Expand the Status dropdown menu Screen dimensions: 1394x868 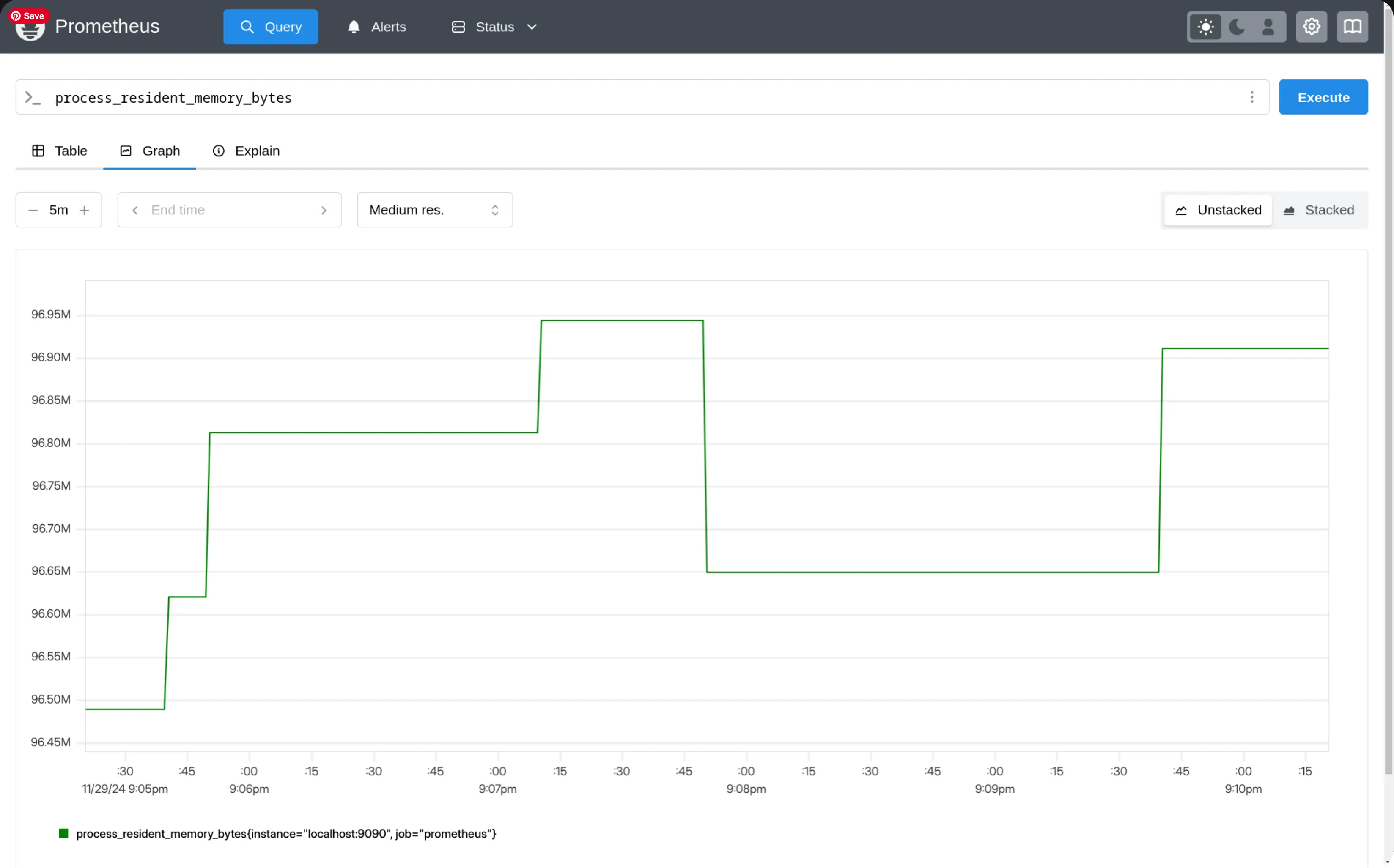tap(494, 27)
